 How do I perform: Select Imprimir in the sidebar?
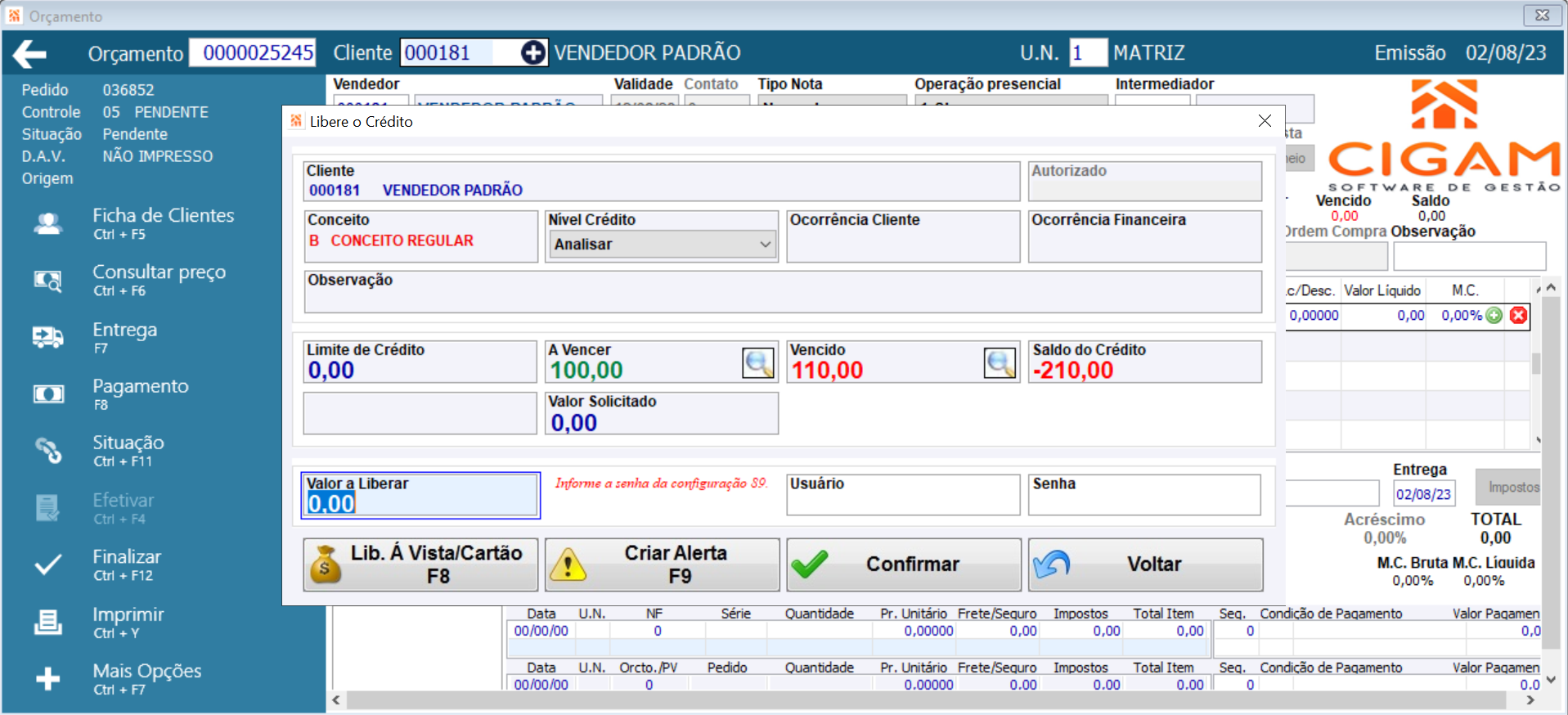tap(128, 621)
